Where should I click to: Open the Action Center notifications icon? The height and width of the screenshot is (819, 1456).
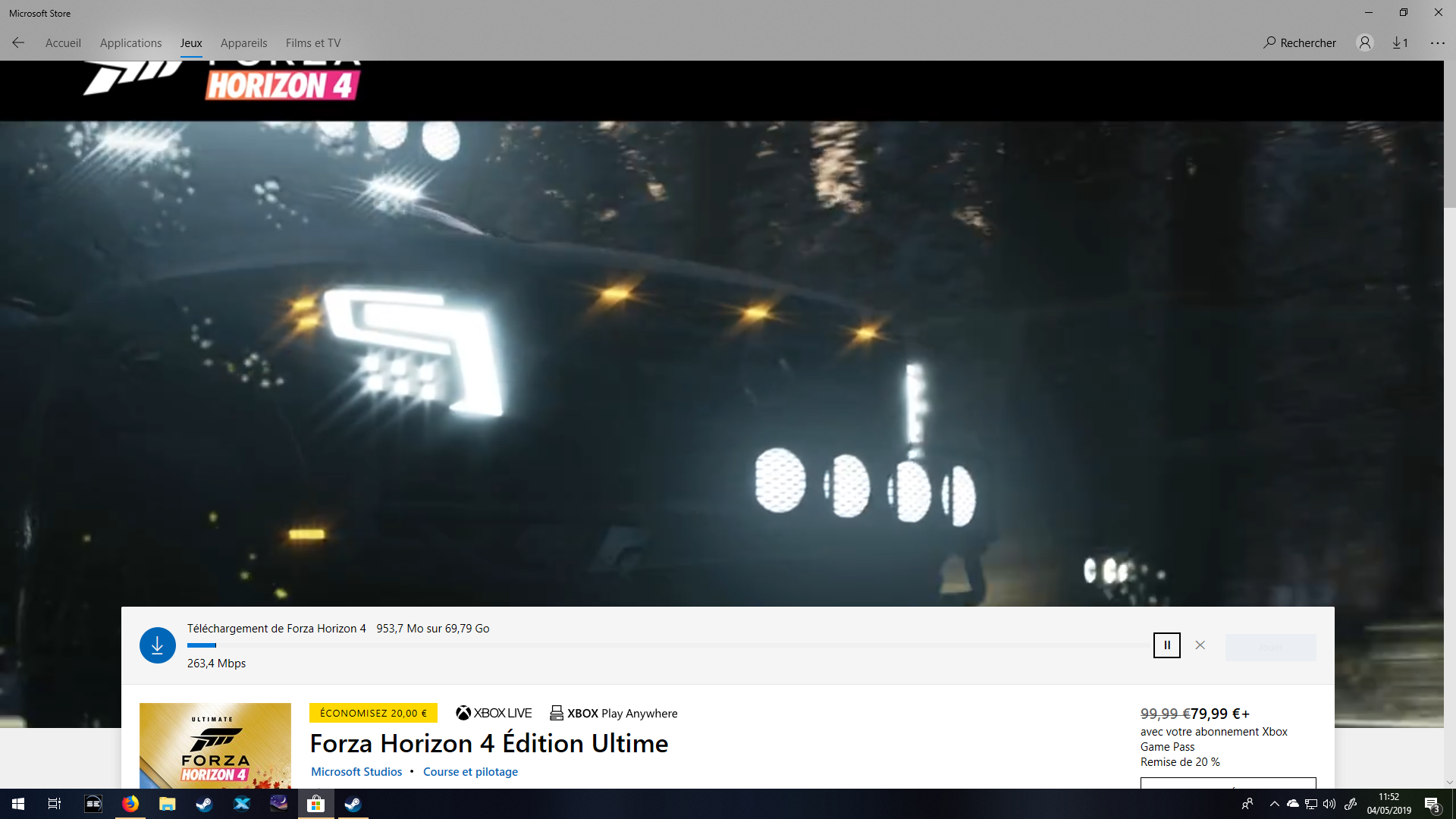(1432, 805)
